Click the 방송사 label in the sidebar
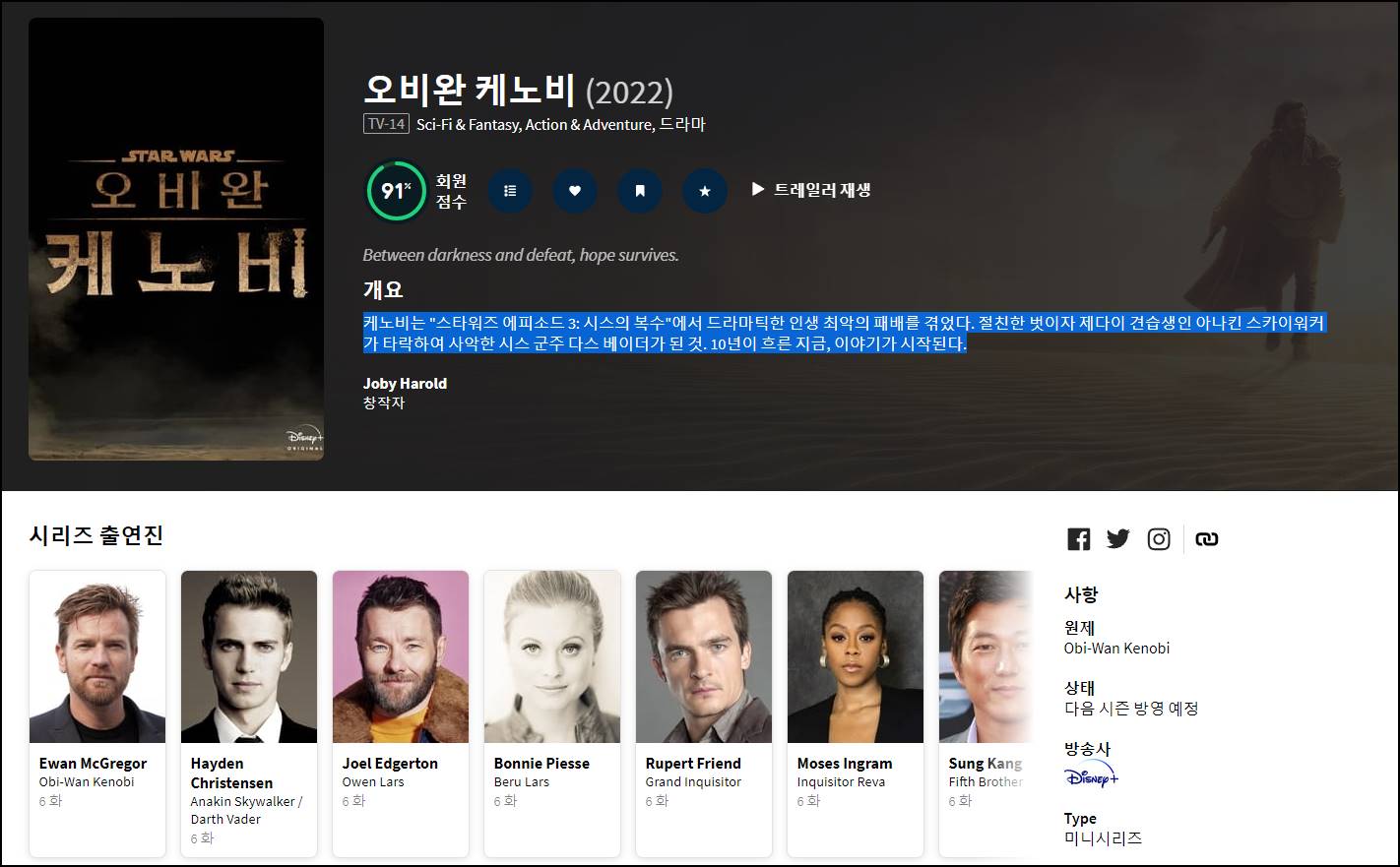1400x867 pixels. [1088, 749]
